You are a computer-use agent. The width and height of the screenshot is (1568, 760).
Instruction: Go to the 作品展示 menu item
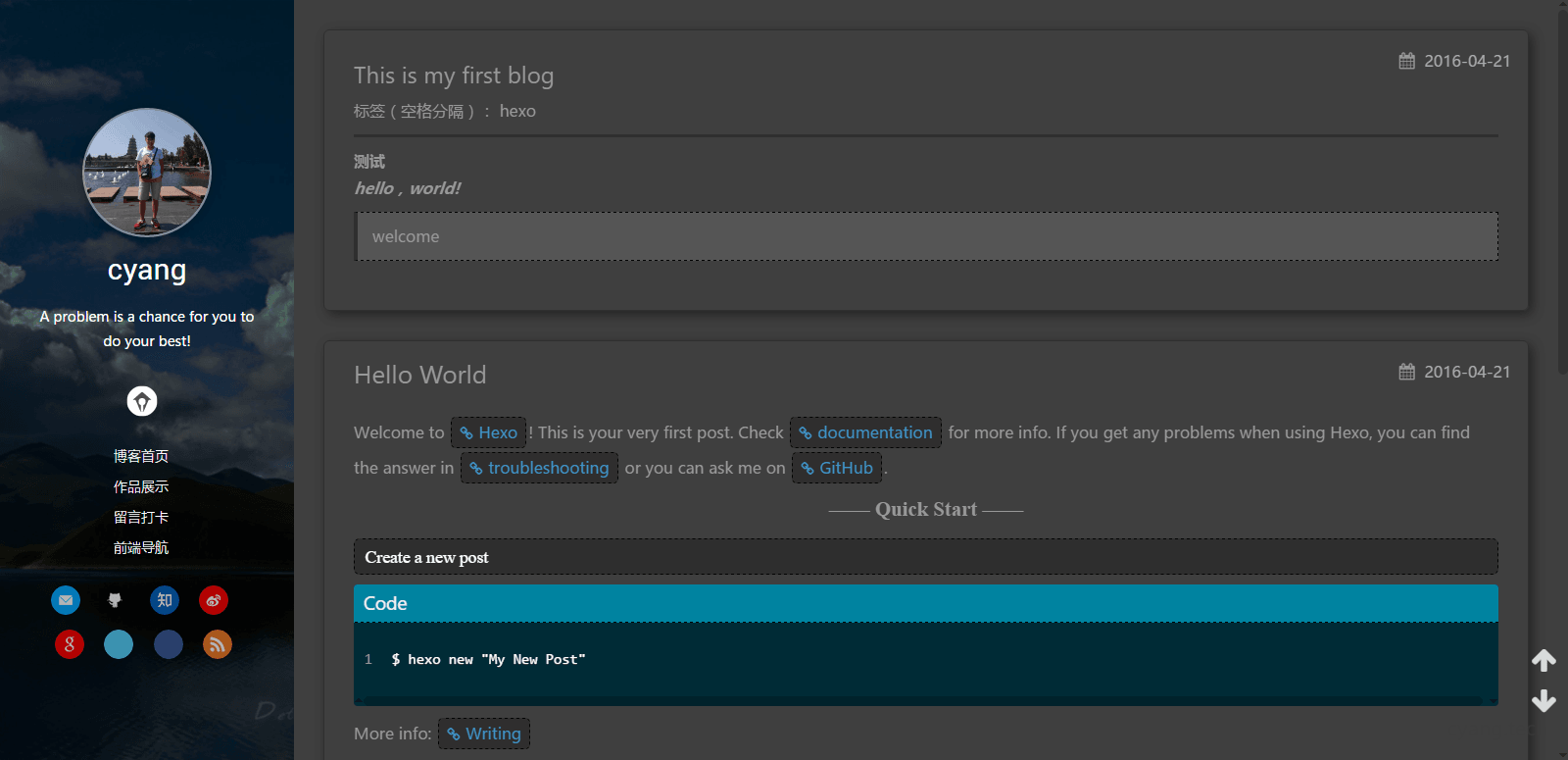tap(141, 486)
